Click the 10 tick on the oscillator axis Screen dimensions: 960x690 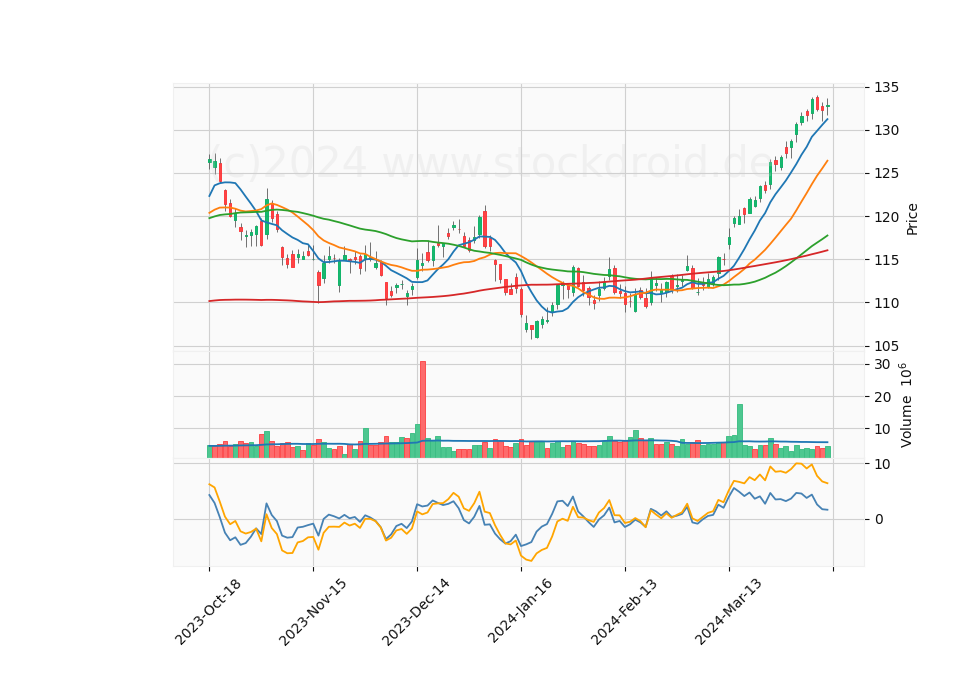[882, 465]
